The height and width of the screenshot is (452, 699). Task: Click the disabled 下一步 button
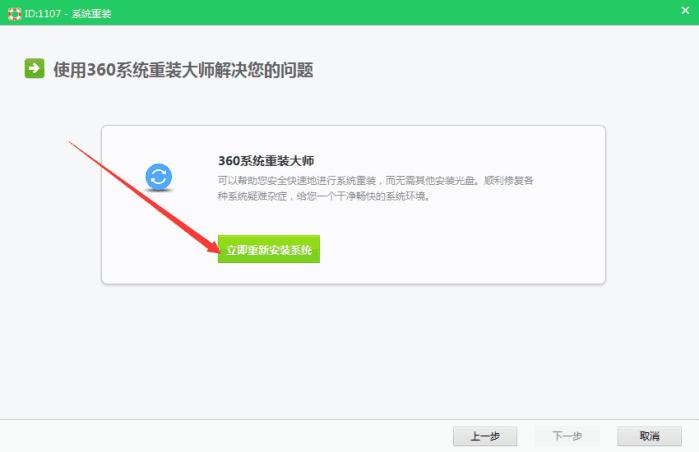(567, 436)
